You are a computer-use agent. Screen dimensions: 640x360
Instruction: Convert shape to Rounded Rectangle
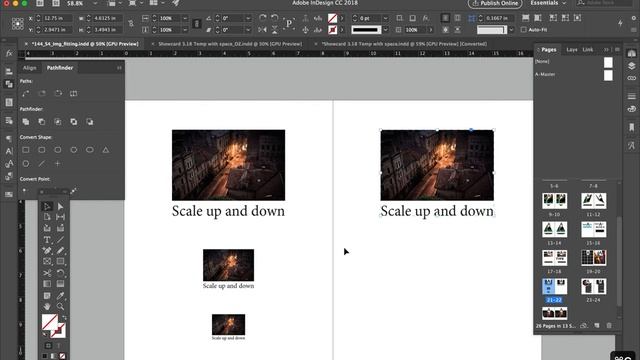(x=42, y=150)
